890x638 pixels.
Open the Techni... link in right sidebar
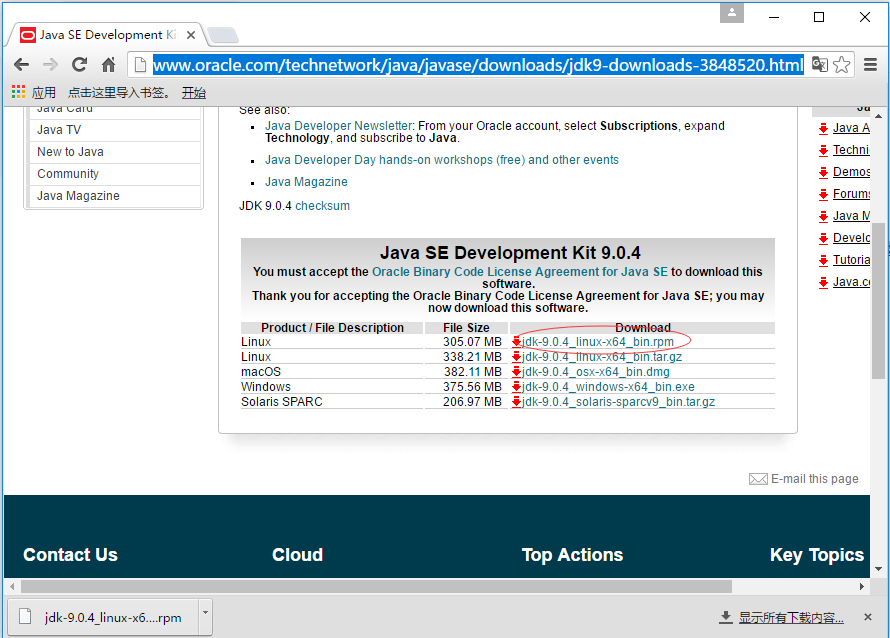pos(851,150)
